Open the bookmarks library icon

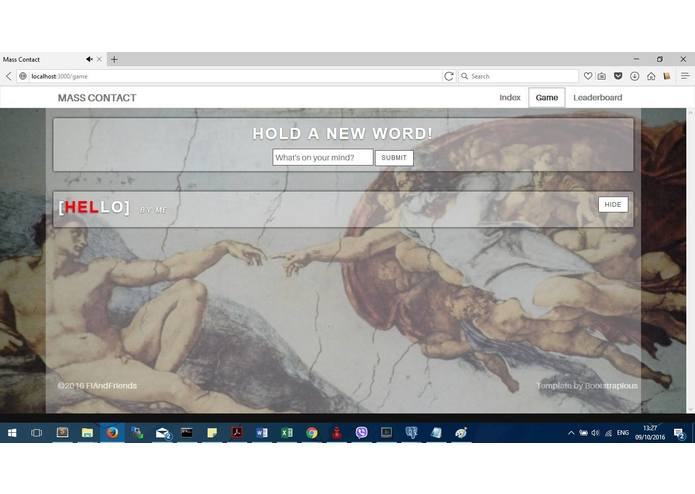pyautogui.click(x=667, y=76)
